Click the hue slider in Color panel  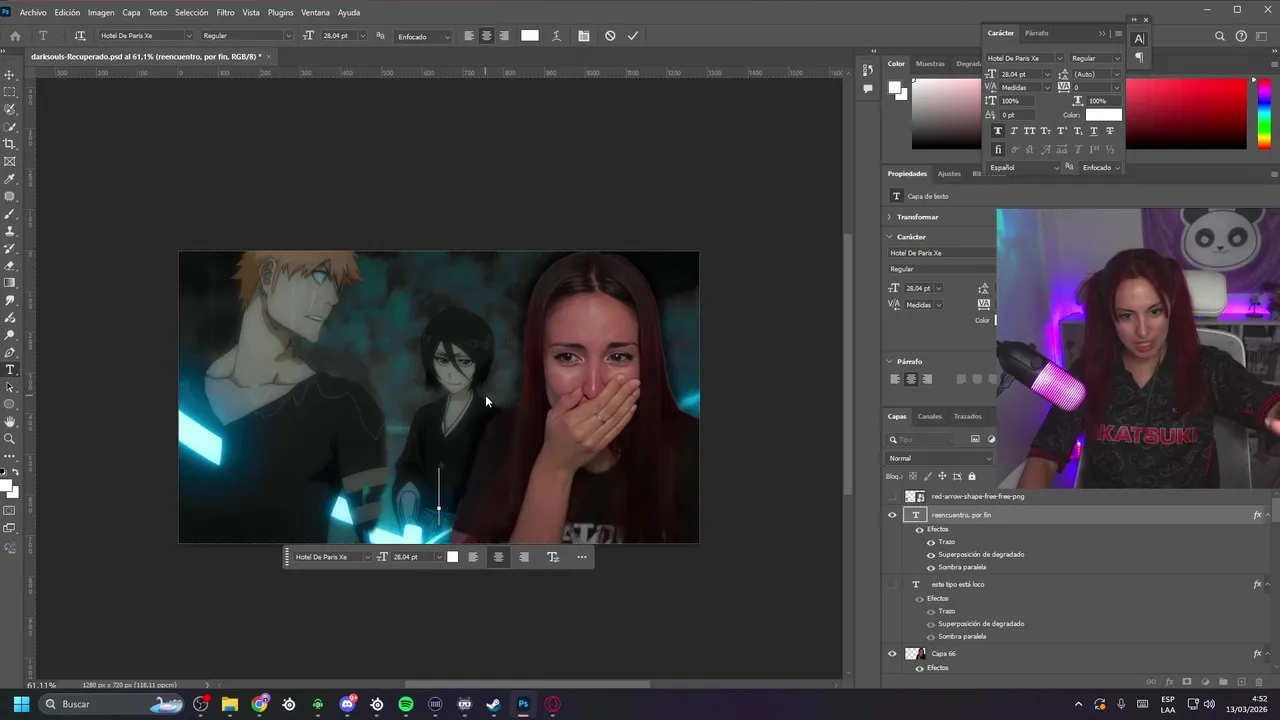[1263, 113]
